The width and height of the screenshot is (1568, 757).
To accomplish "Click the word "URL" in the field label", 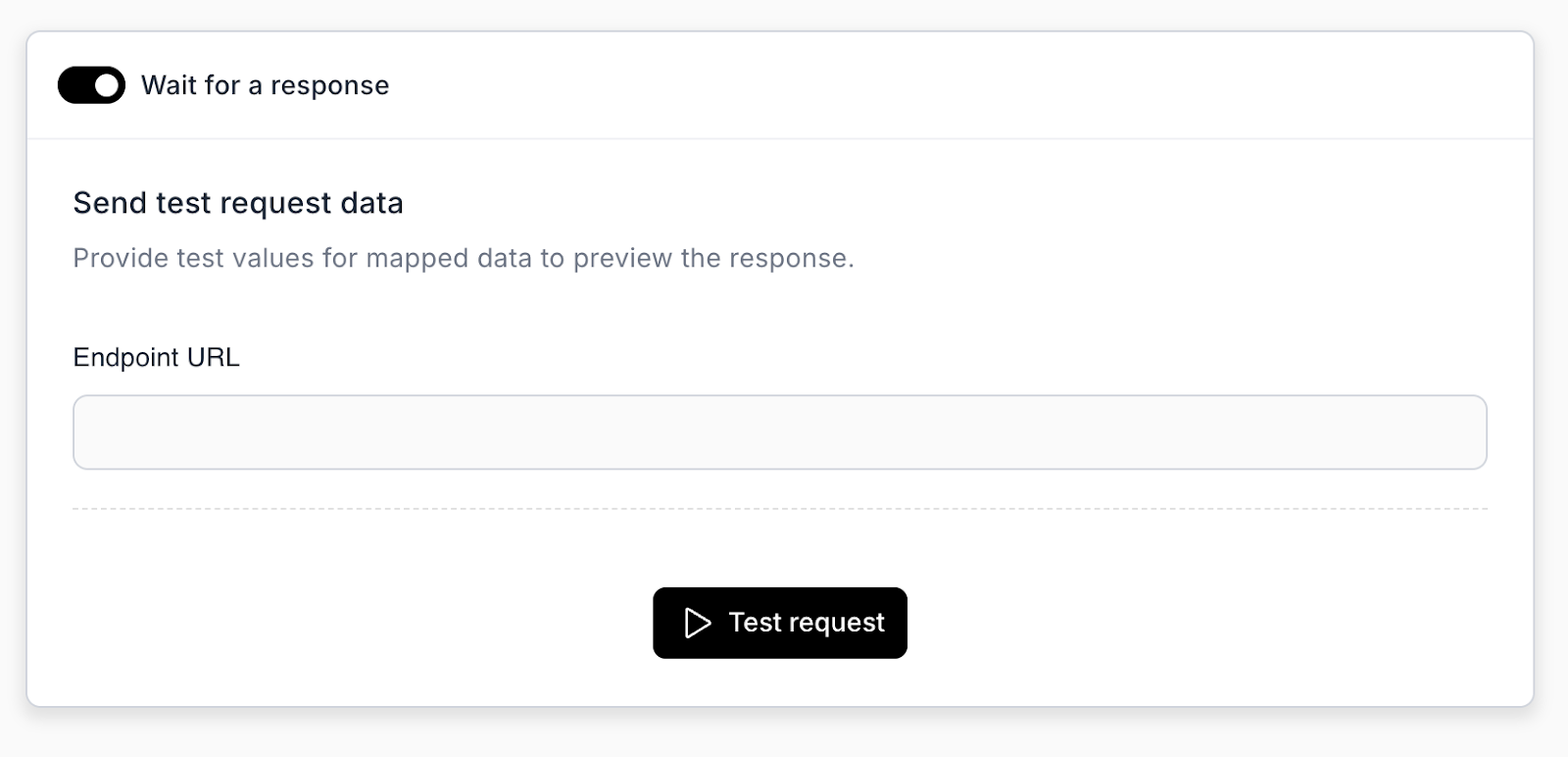I will coord(213,357).
